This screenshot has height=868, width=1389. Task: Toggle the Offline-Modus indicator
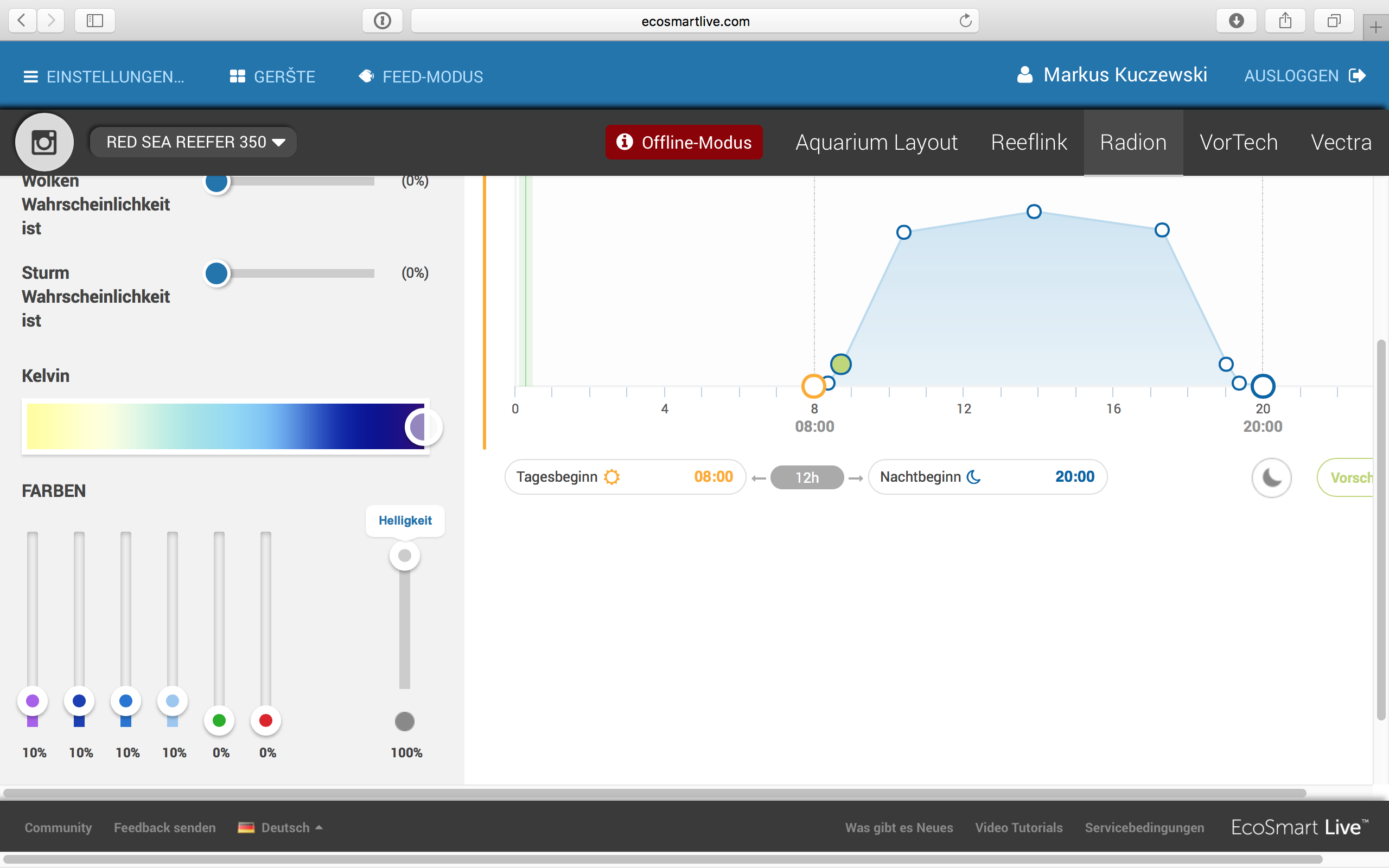[684, 142]
